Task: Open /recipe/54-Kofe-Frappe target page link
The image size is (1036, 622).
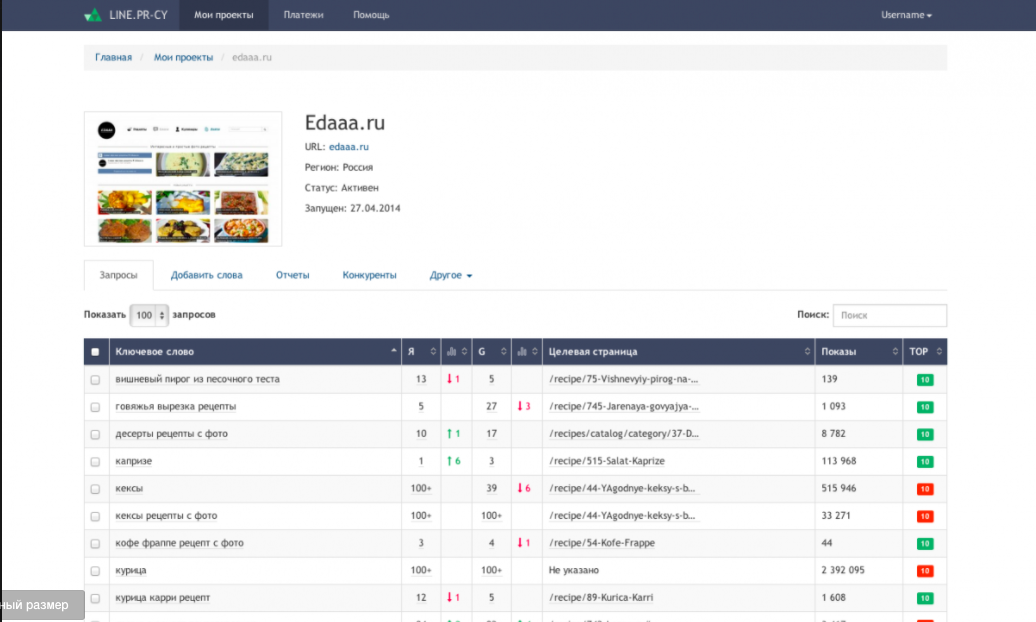Action: point(601,543)
